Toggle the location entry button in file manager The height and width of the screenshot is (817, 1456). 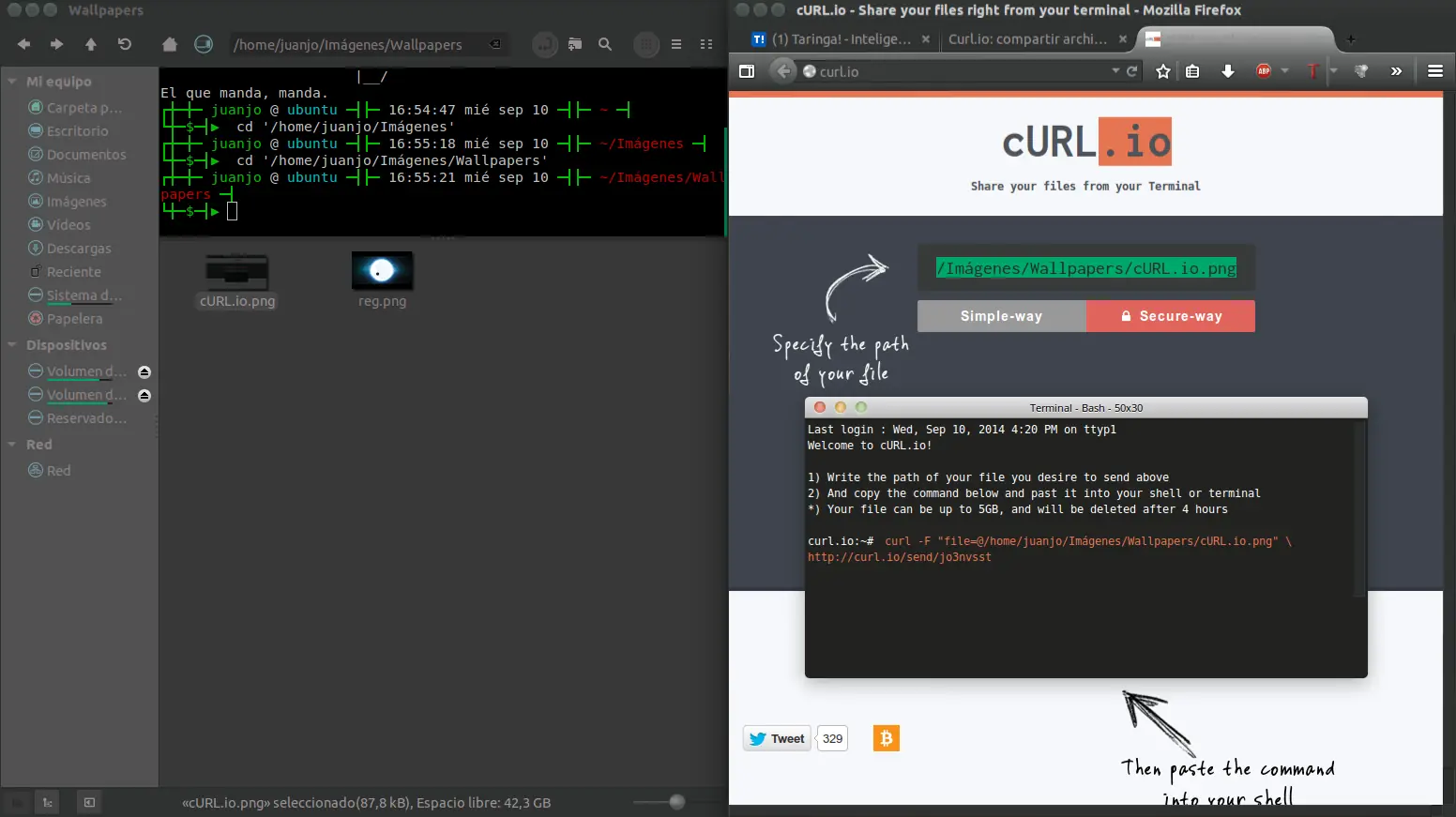[x=544, y=44]
